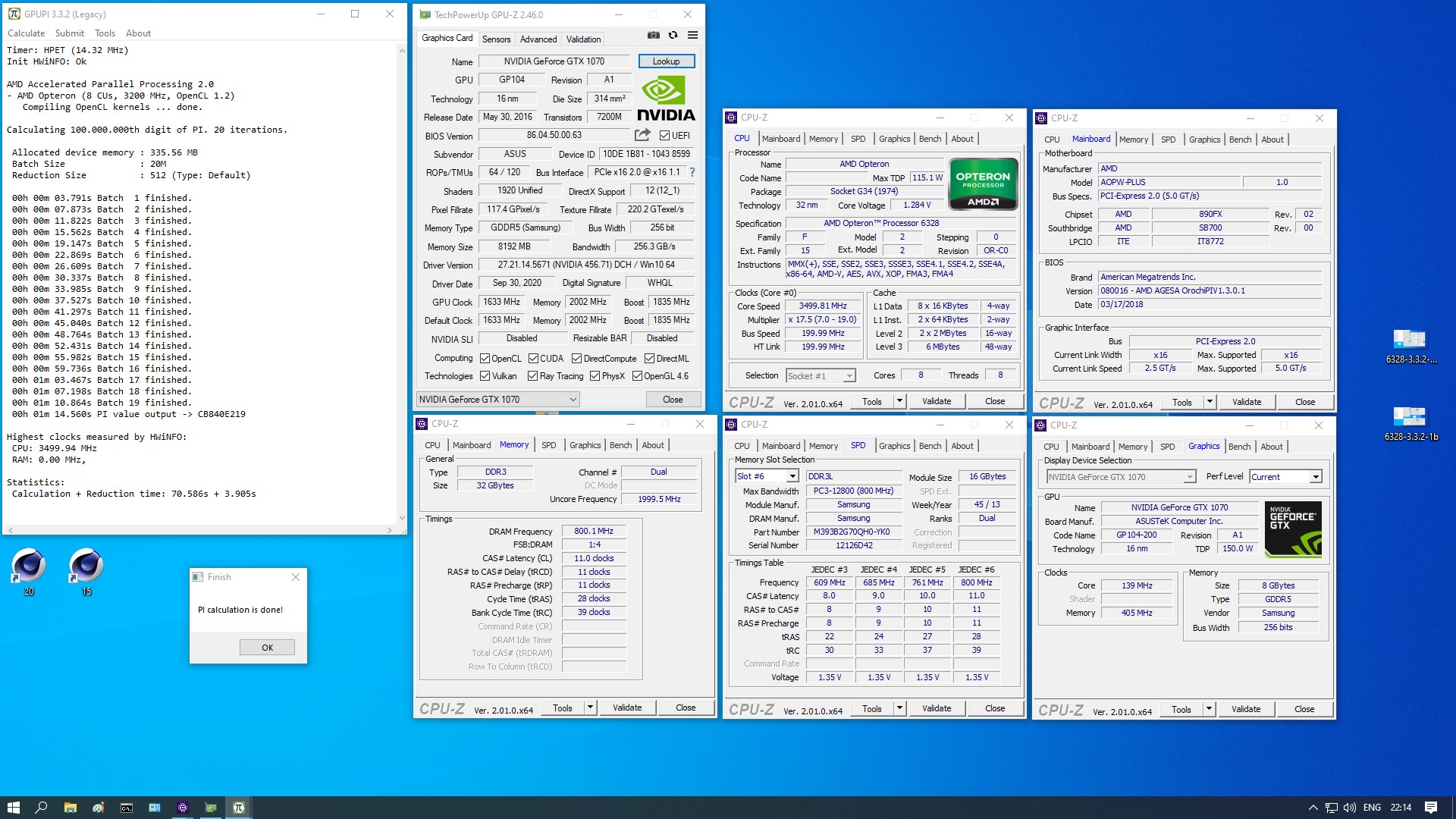This screenshot has width=1456, height=819.
Task: Open Command Prompt from the taskbar
Action: point(126,808)
